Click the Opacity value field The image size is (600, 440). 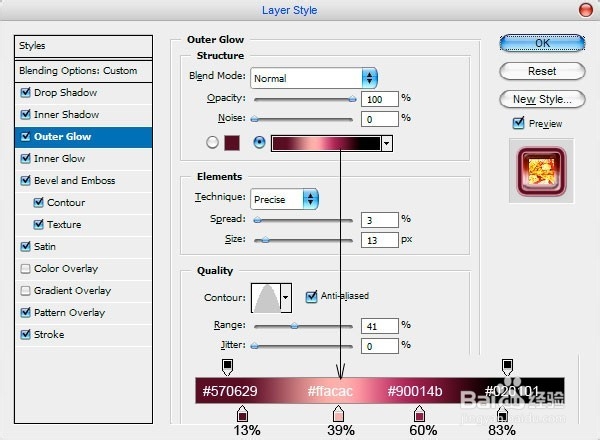click(x=380, y=99)
